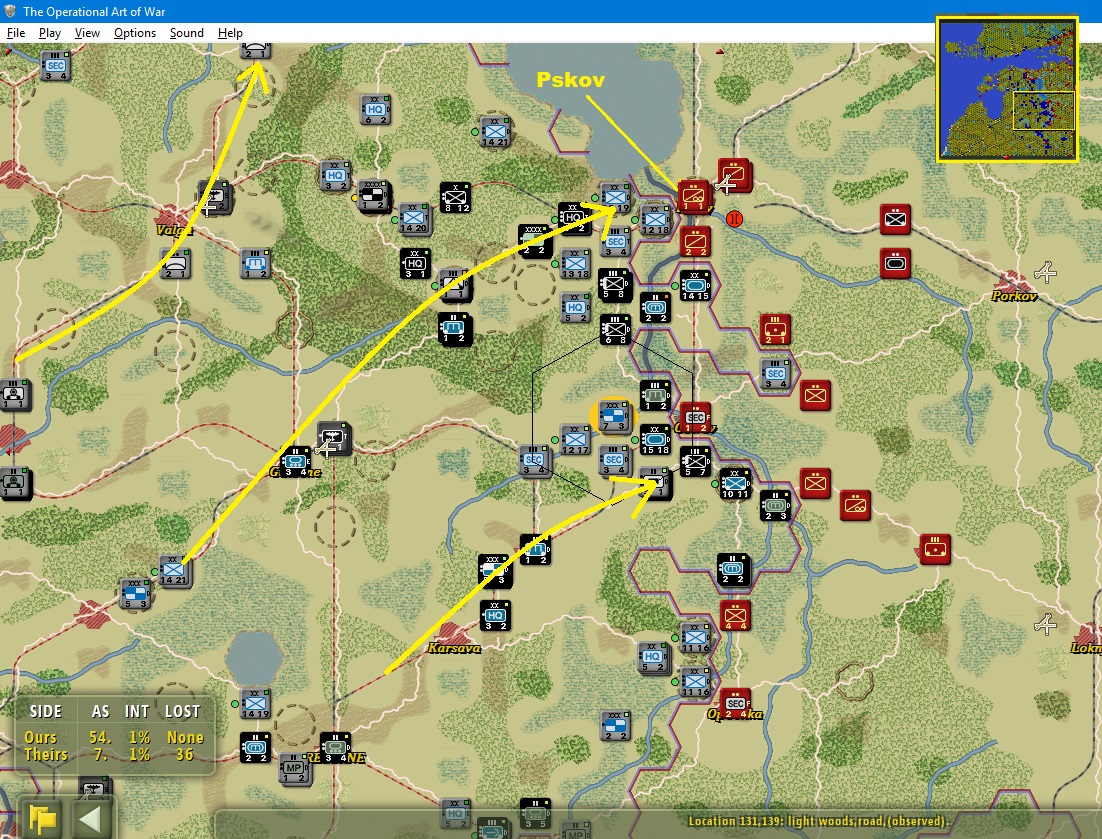The image size is (1102, 839).
Task: Select the highlighted XXX corps unit 7-3
Action: point(614,417)
